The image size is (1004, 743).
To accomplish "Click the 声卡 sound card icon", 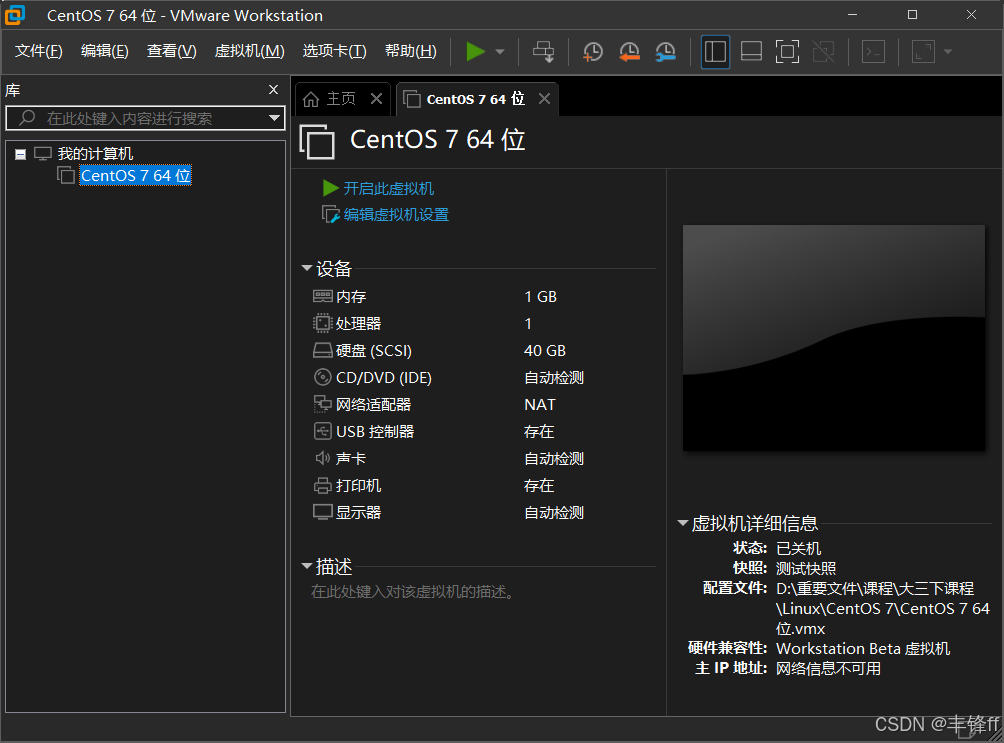I will 323,458.
